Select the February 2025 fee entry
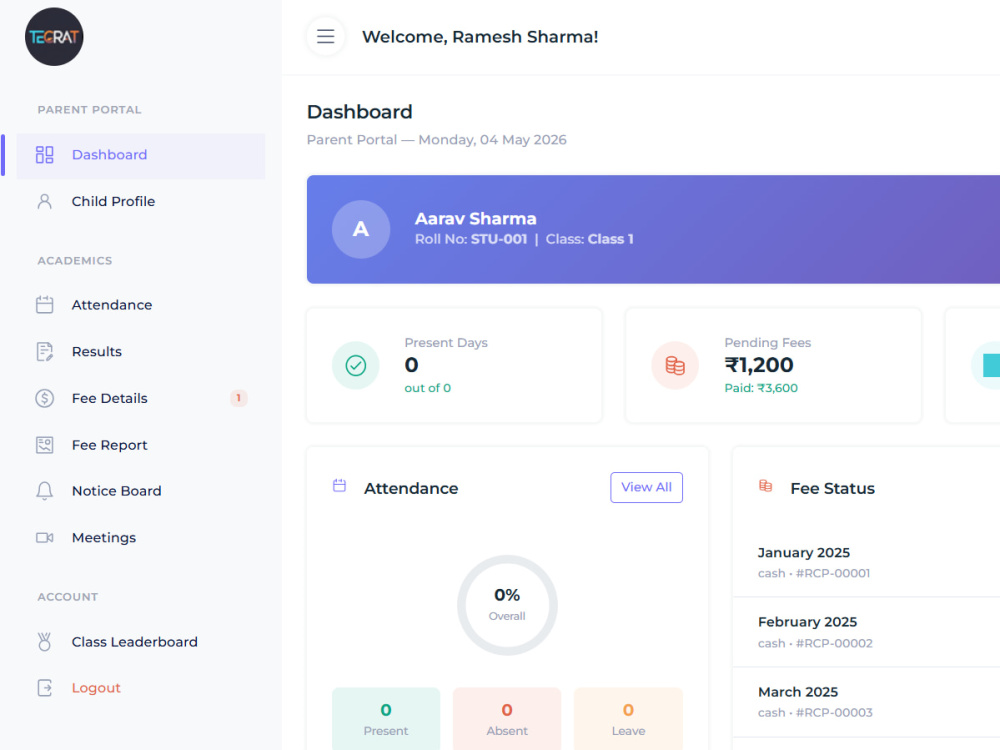The height and width of the screenshot is (750, 1000). (866, 632)
